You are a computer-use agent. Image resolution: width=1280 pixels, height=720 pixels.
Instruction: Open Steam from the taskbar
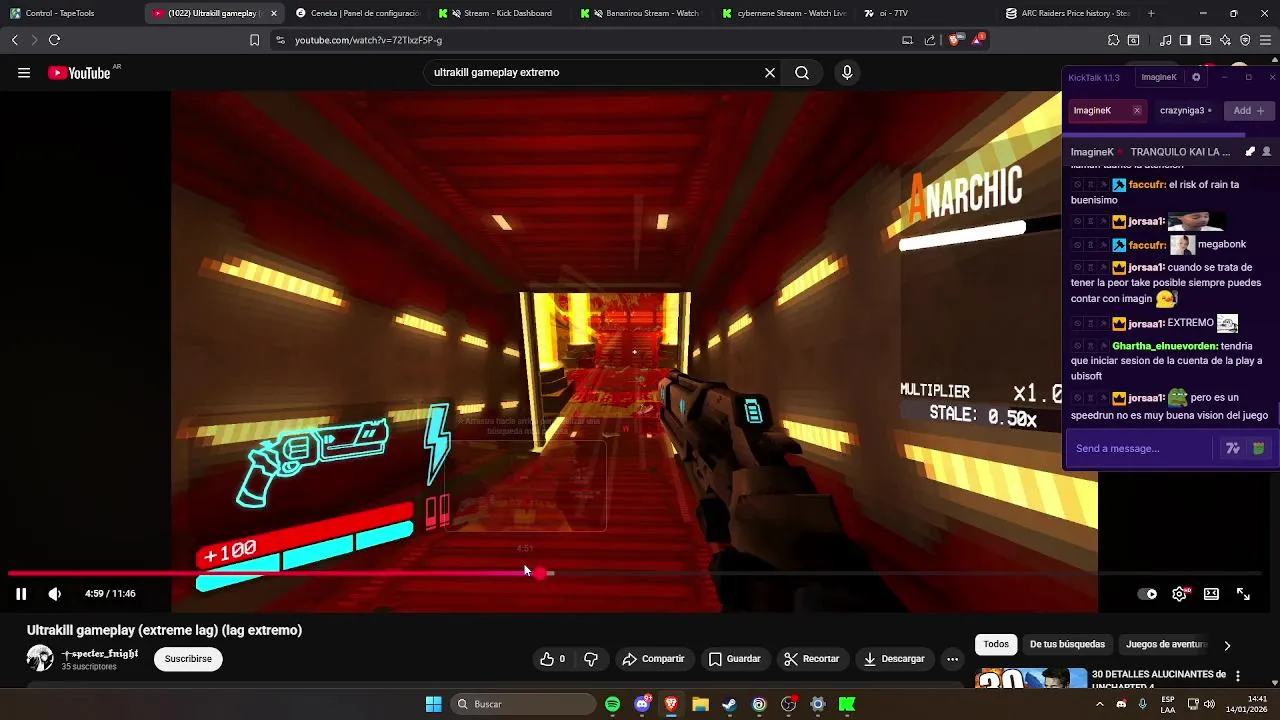click(x=730, y=704)
